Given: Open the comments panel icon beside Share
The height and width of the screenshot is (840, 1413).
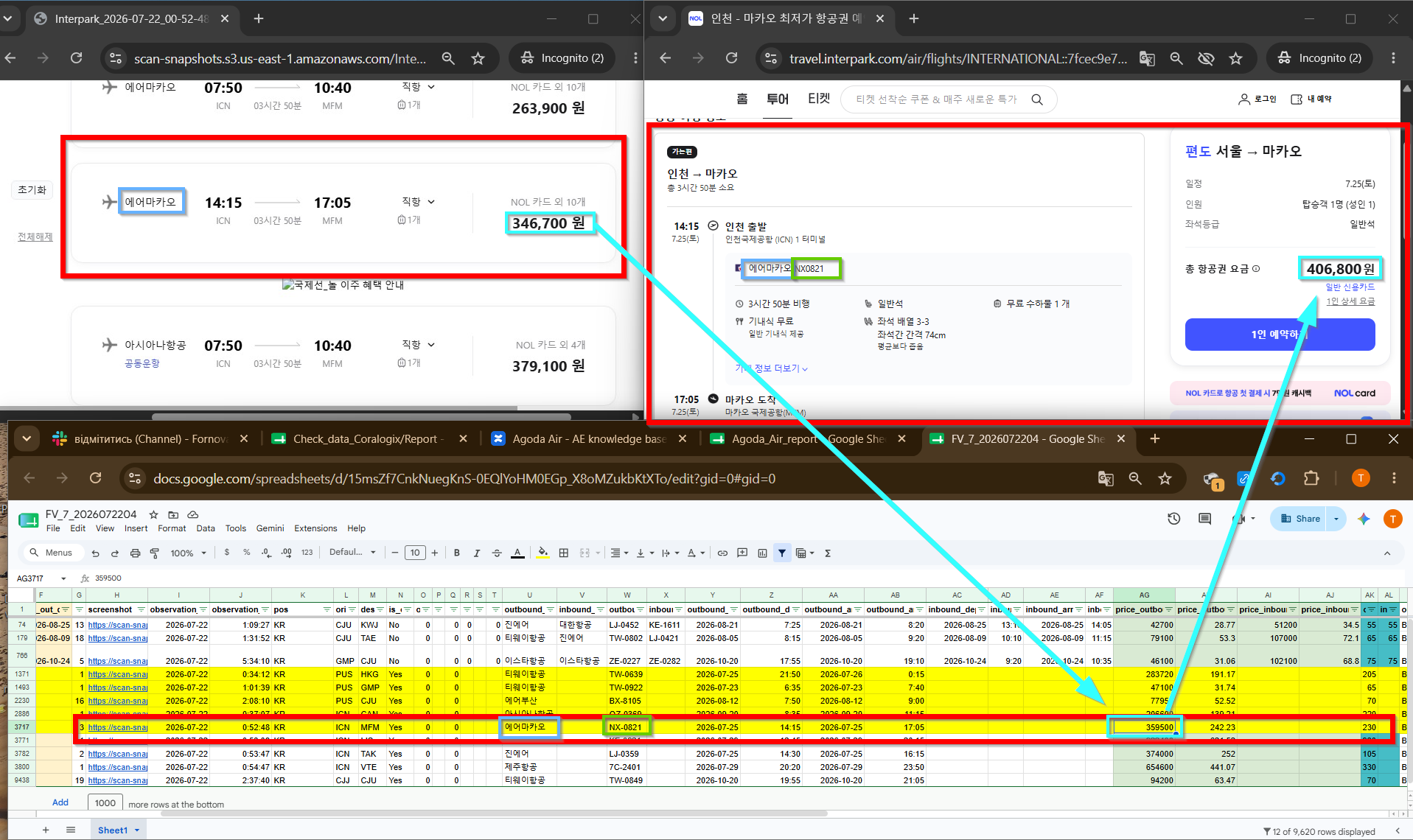Looking at the screenshot, I should pyautogui.click(x=1205, y=519).
